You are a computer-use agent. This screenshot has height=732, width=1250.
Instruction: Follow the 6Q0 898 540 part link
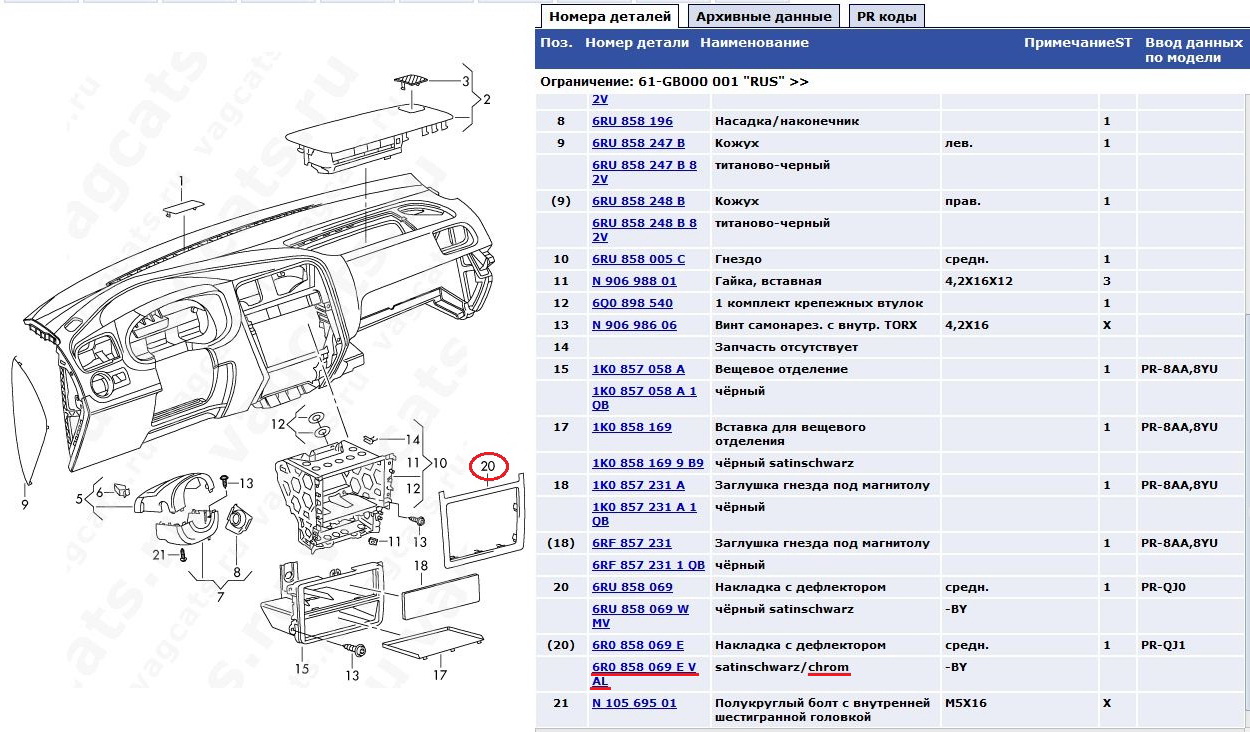coord(632,303)
